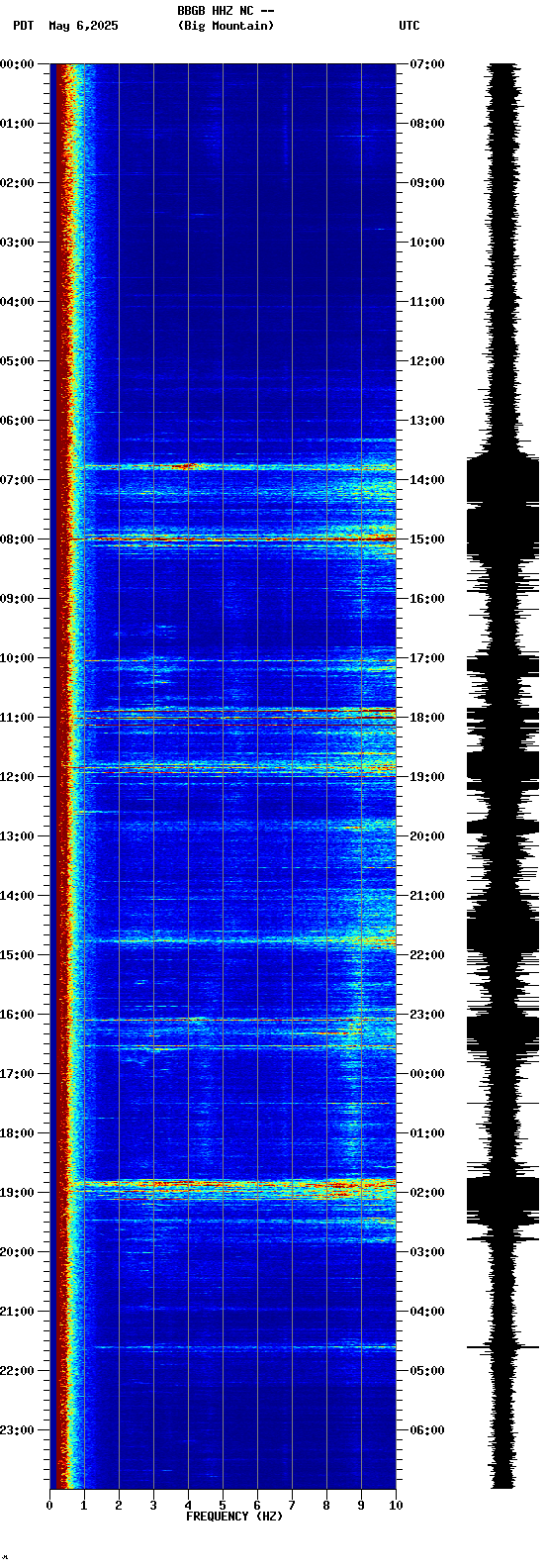Screen dimensions: 546x1568
Task: Click the 09:00 PDT time label
Action: point(17,599)
